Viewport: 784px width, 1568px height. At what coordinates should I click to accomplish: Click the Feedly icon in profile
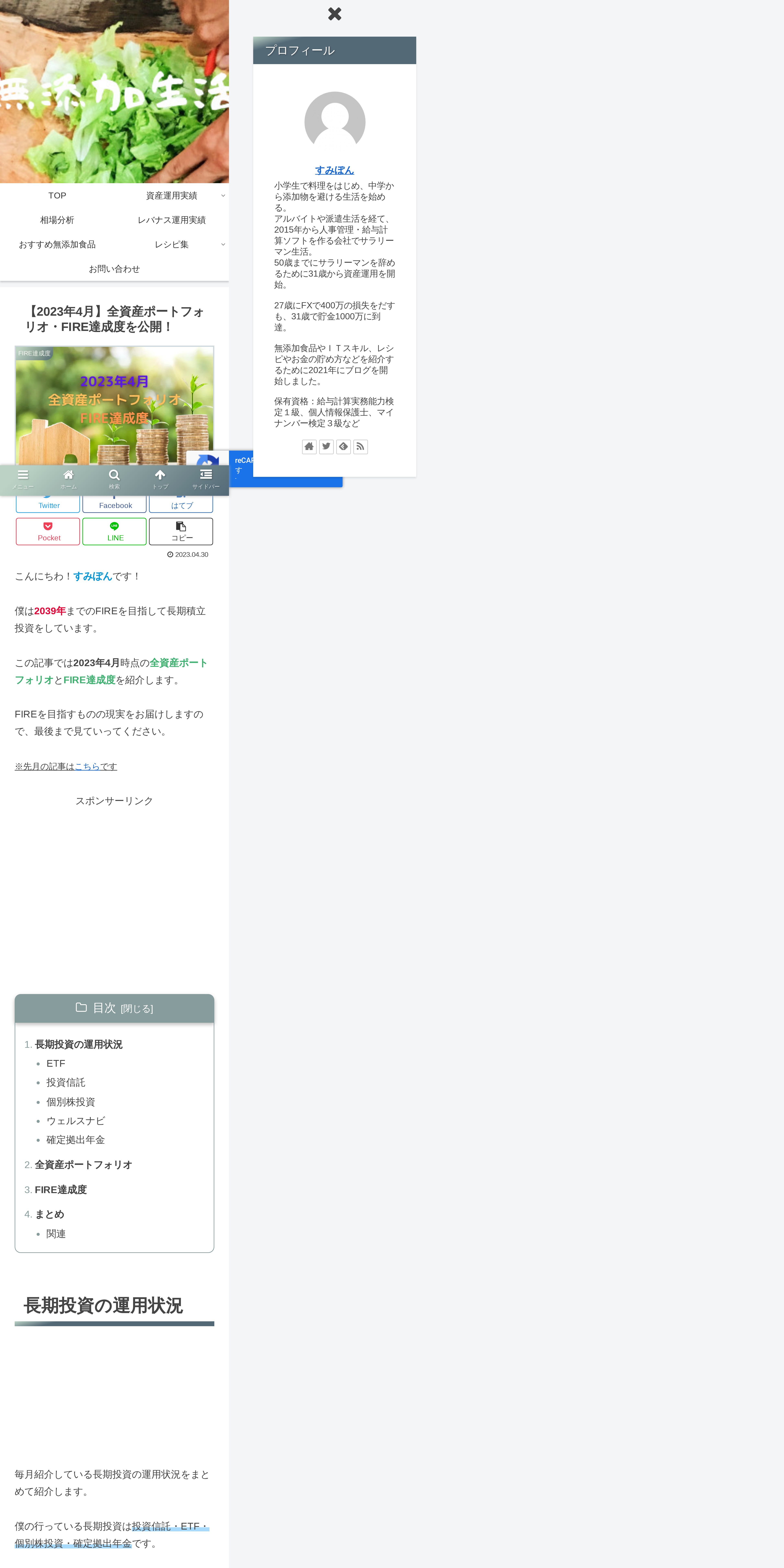pos(343,447)
